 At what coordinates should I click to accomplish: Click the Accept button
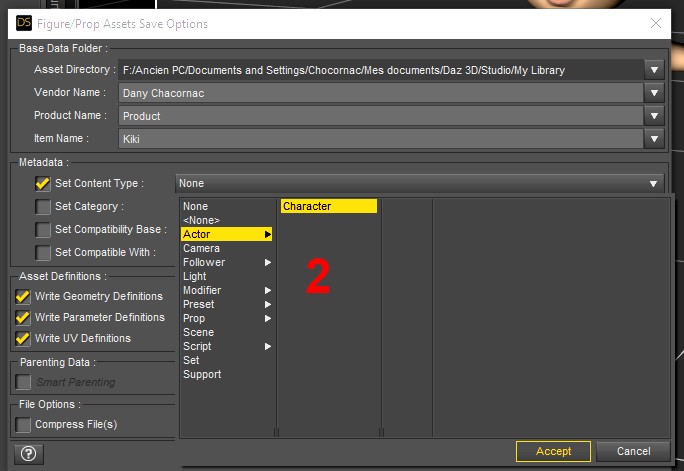(553, 451)
